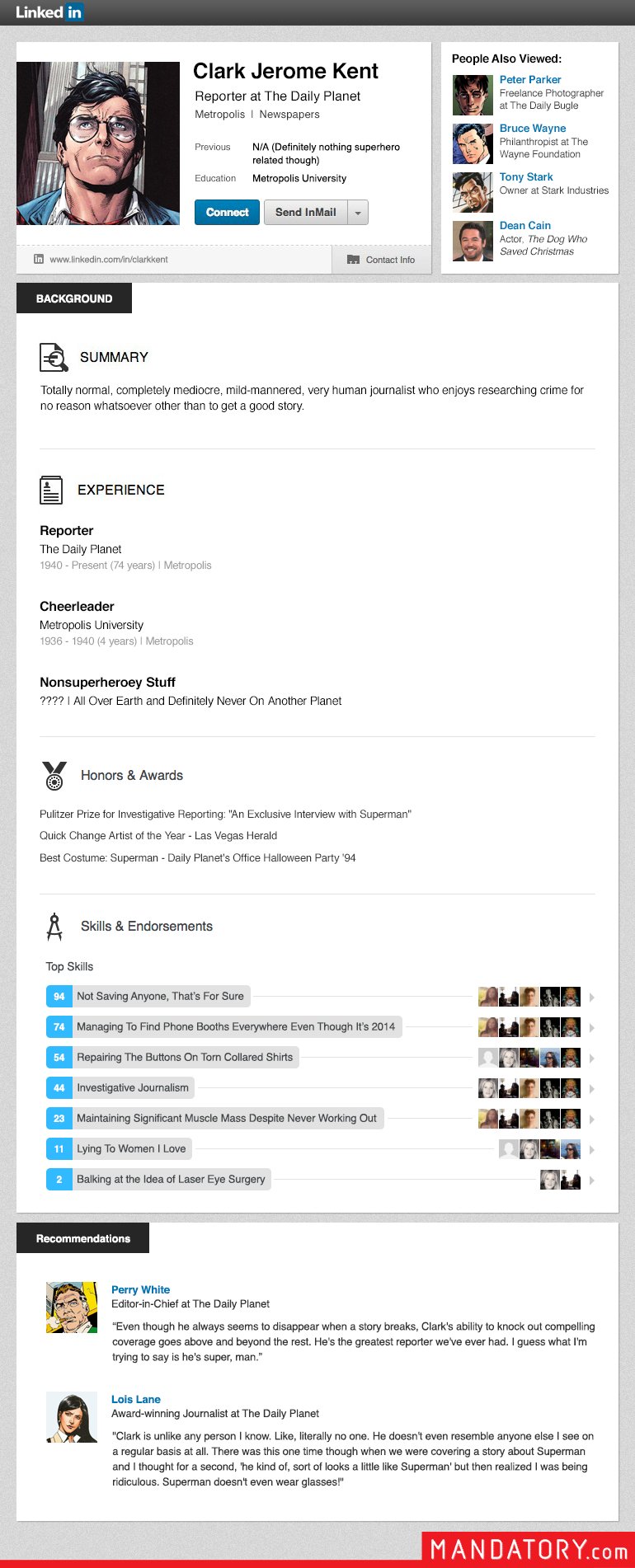Select the Recommendations section tab

click(x=83, y=1238)
